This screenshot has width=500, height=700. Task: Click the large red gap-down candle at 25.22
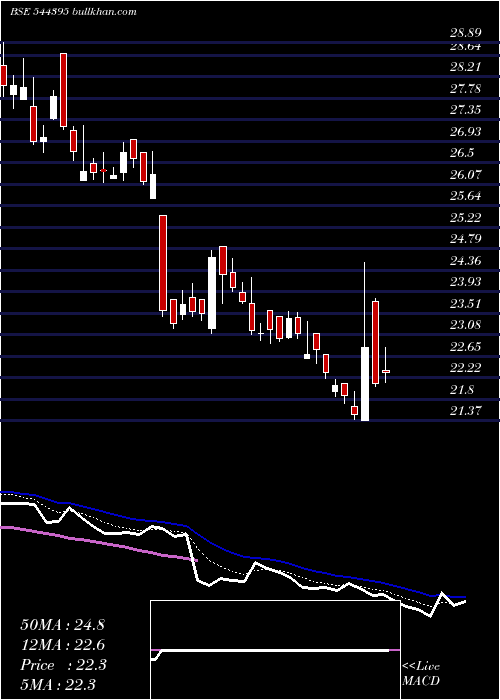click(x=163, y=263)
